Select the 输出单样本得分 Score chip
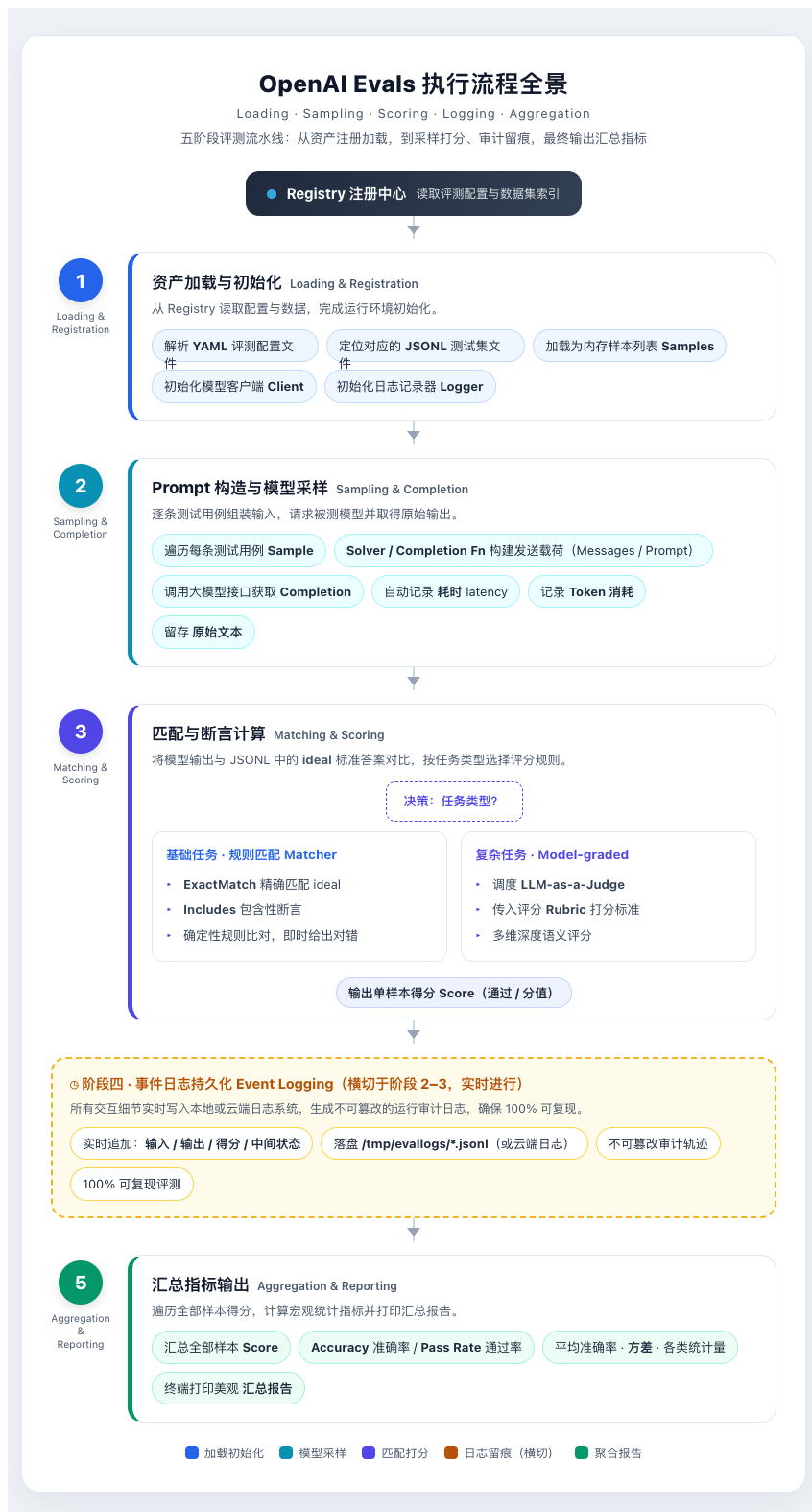 pos(454,993)
